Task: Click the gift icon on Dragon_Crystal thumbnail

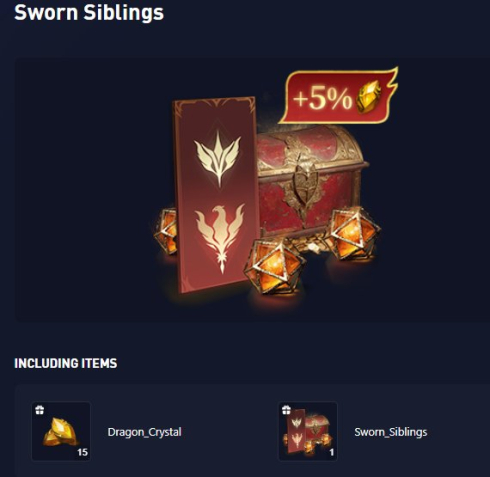Action: [x=40, y=410]
